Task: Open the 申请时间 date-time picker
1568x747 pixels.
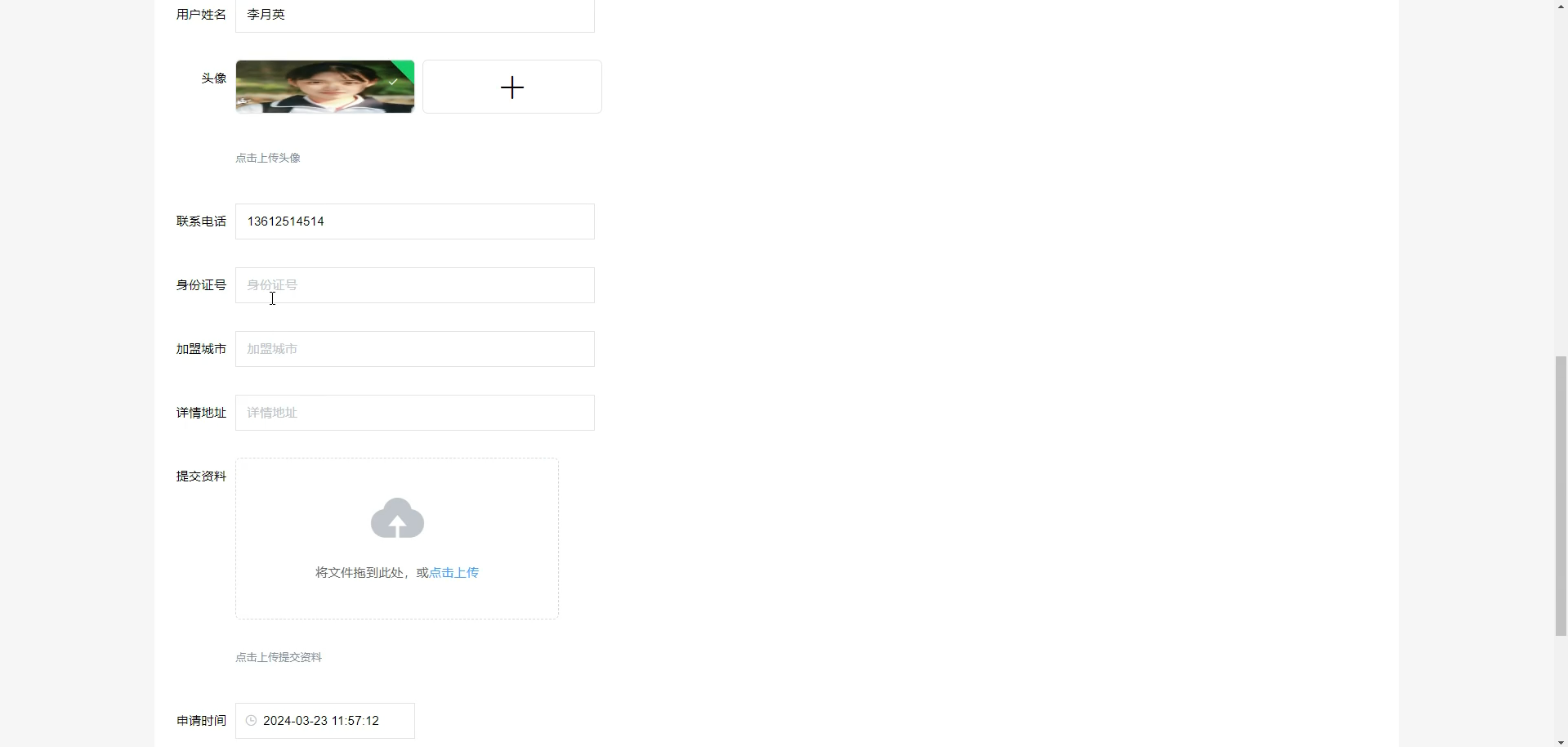Action: (x=325, y=721)
